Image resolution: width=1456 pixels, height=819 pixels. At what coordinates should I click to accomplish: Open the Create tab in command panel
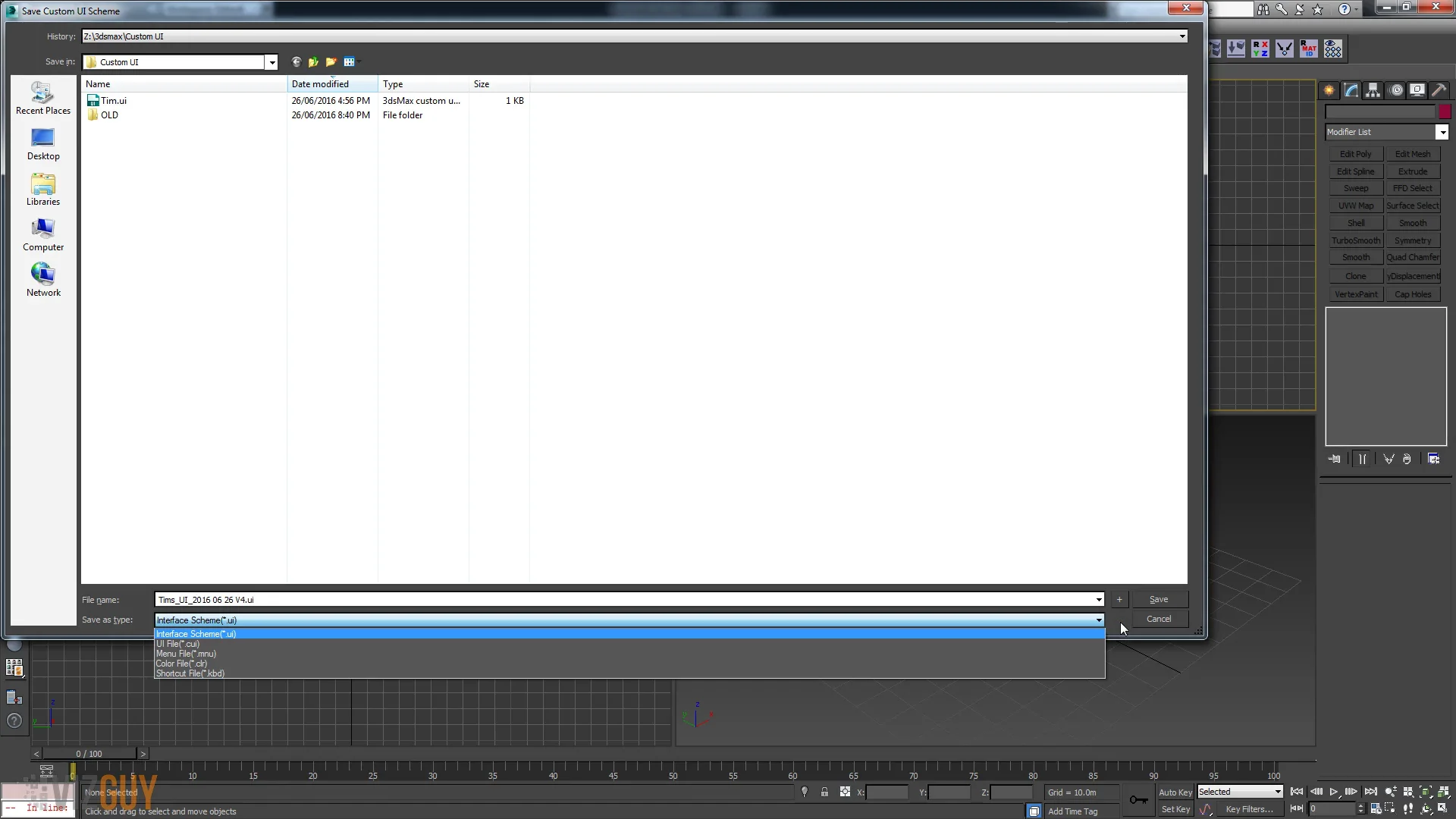1329,90
